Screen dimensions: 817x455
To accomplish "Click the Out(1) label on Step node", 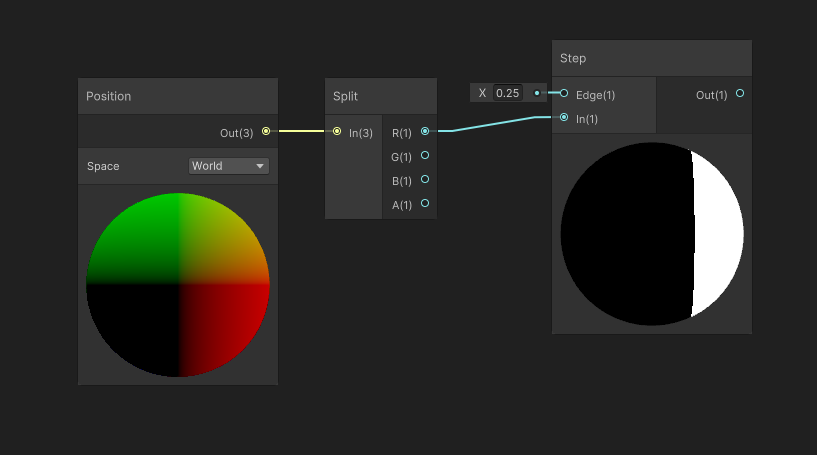I will coord(711,95).
